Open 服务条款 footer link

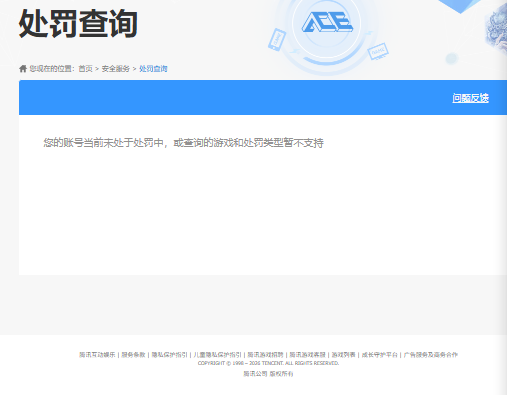point(133,355)
